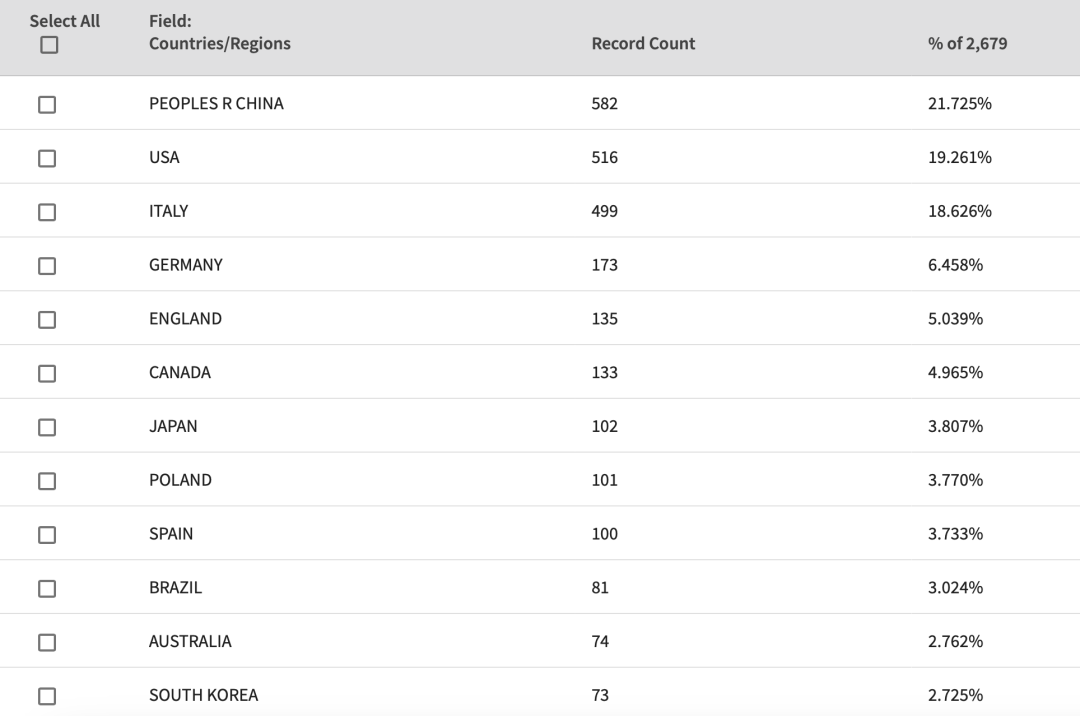
Task: Tick the GERMANY checkbox
Action: coord(47,266)
